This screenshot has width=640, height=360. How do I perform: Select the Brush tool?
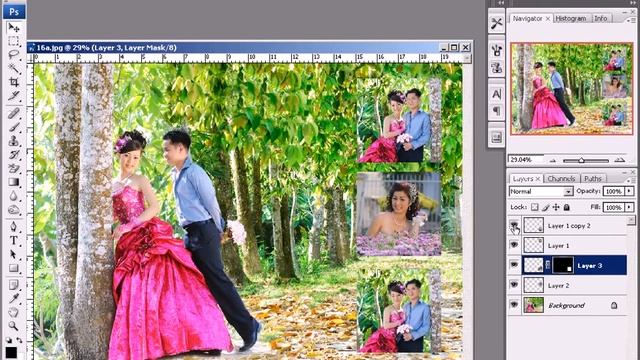pyautogui.click(x=13, y=127)
